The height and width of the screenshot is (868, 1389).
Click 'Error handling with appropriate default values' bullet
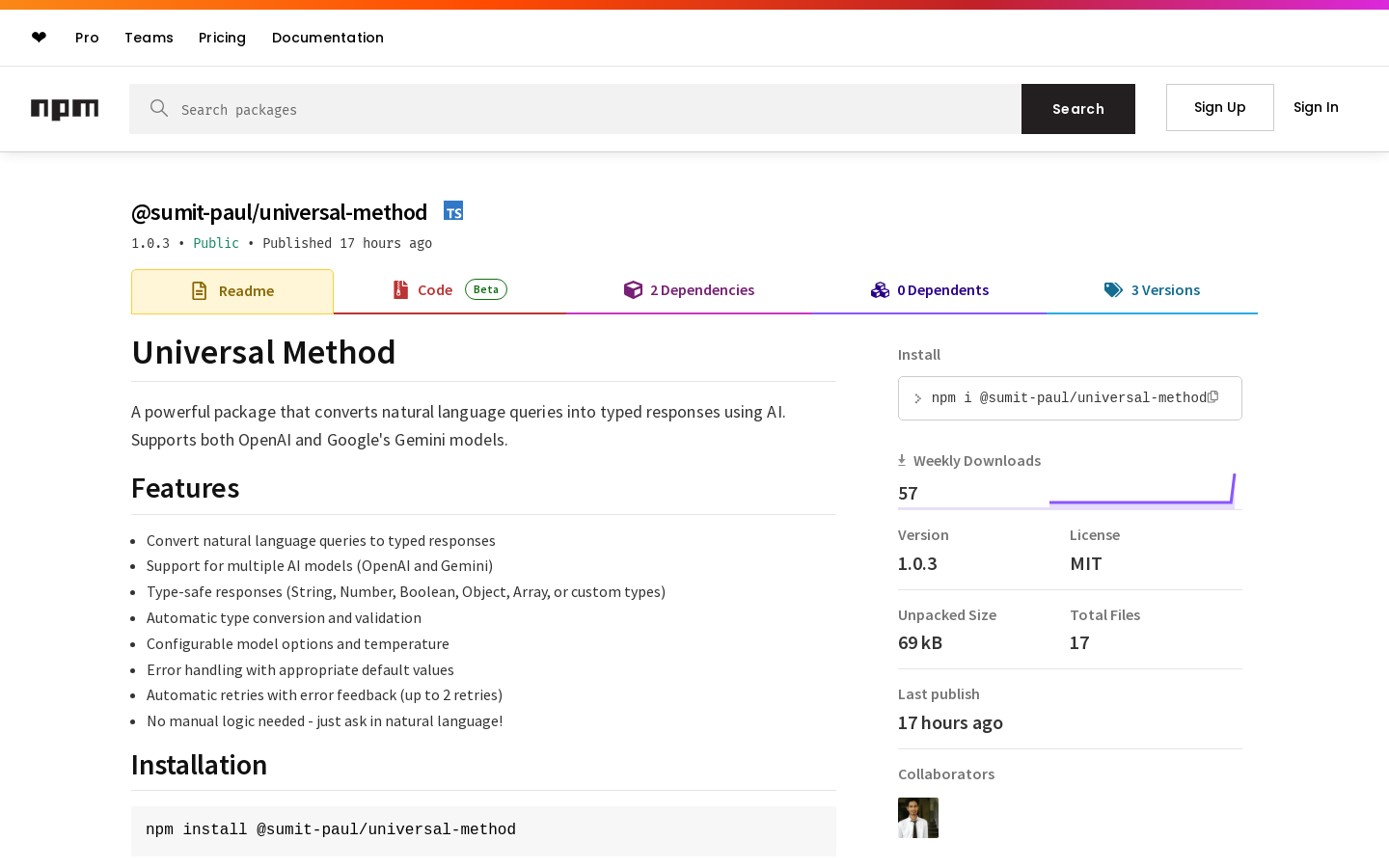pyautogui.click(x=300, y=670)
